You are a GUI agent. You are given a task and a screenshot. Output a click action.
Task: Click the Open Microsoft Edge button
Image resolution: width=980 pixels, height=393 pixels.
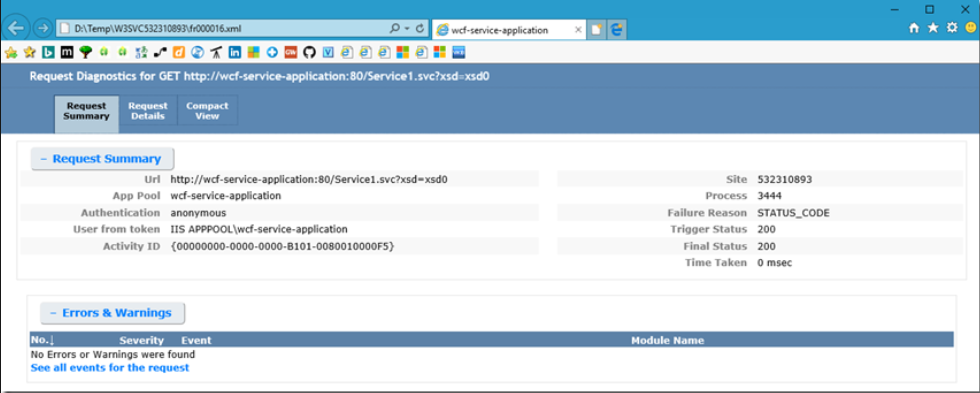(616, 29)
